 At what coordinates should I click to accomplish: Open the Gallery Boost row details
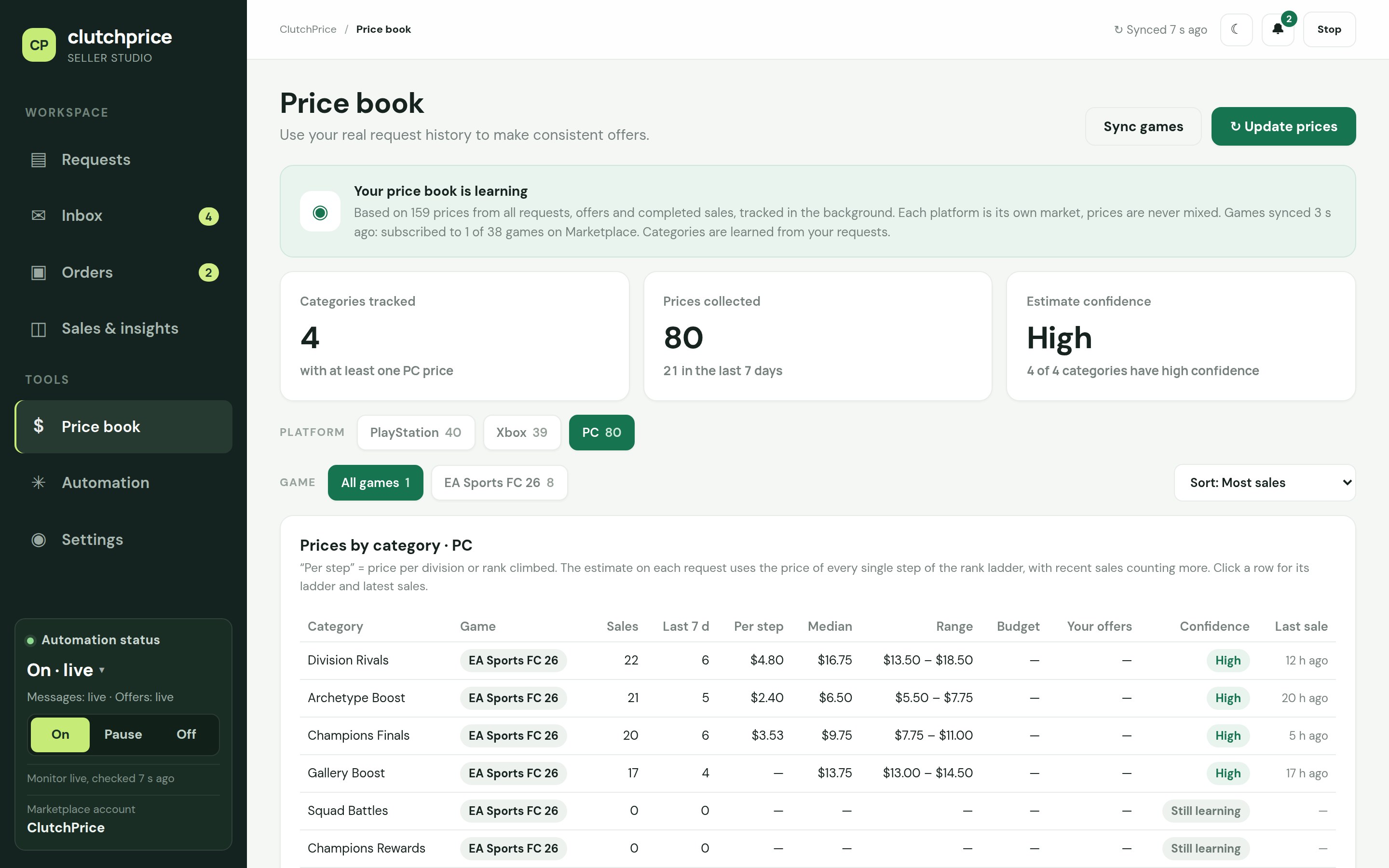[817, 773]
